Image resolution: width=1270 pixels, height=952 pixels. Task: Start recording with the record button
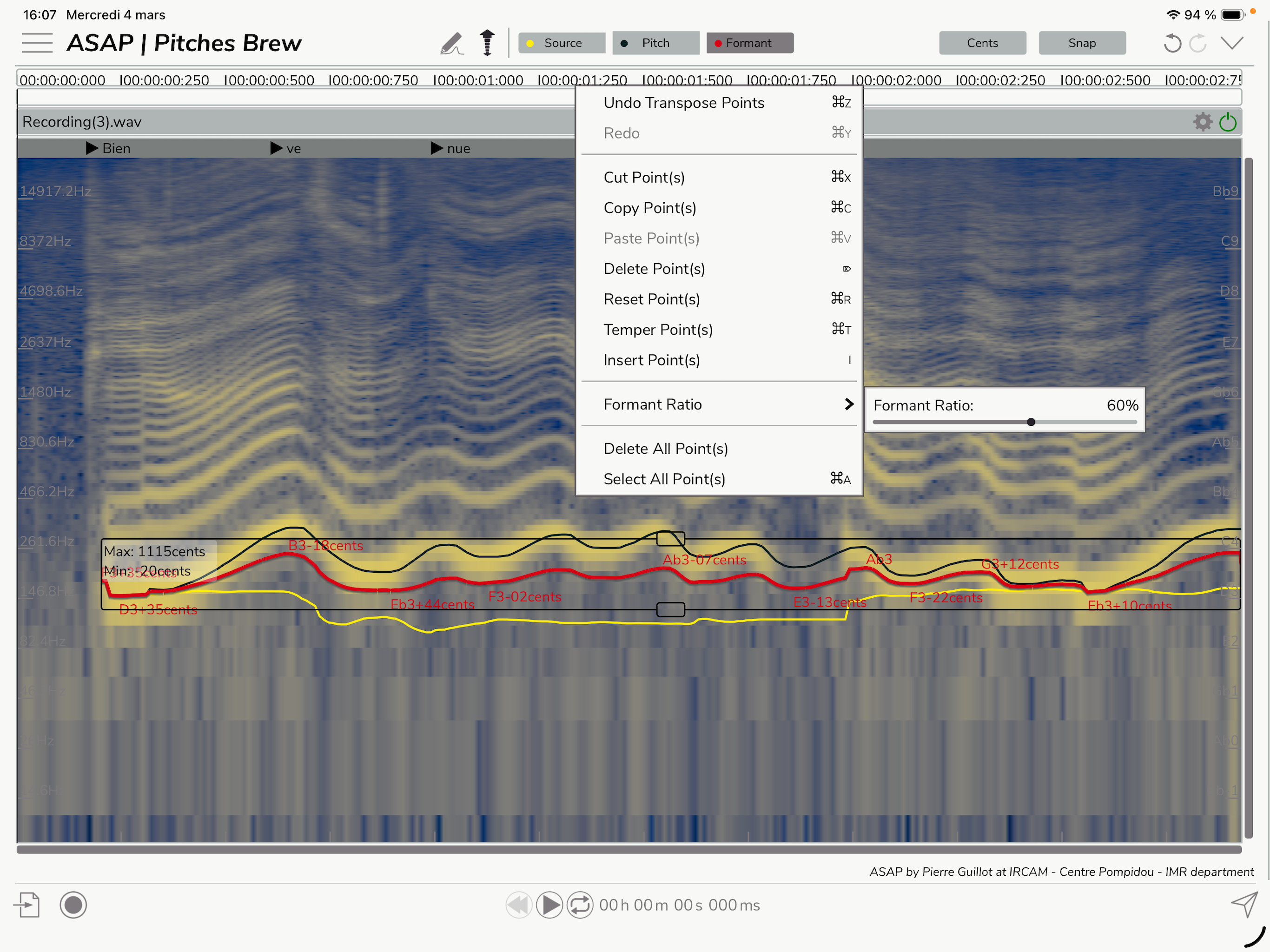[73, 905]
